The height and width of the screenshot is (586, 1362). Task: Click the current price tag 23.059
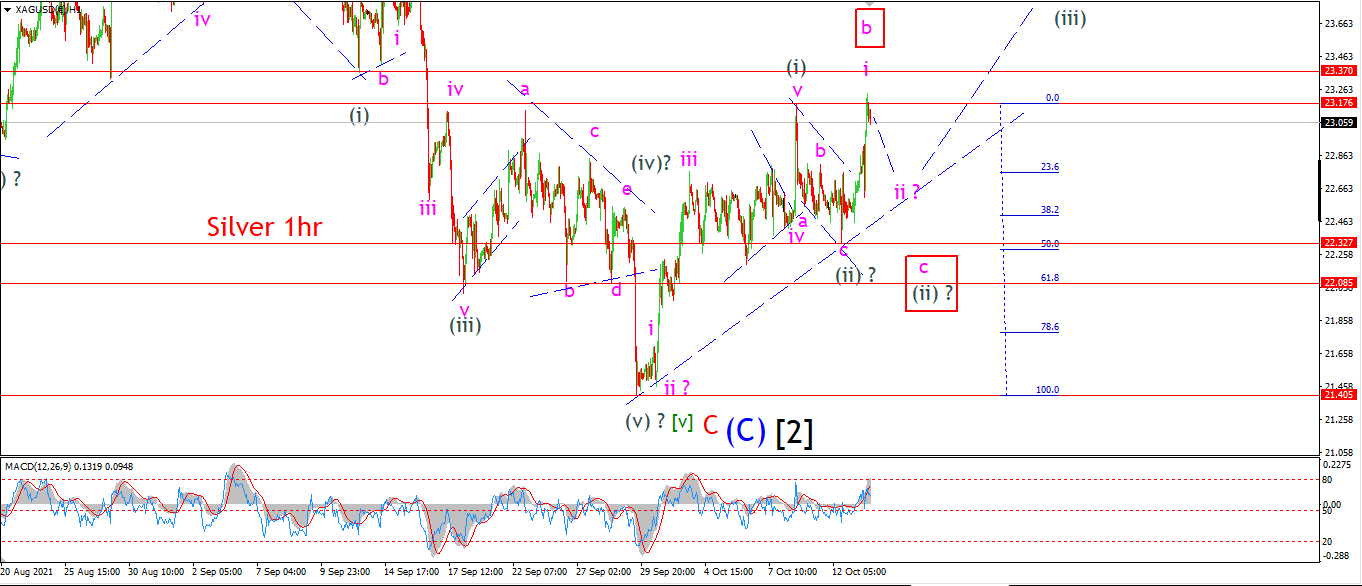point(1339,122)
